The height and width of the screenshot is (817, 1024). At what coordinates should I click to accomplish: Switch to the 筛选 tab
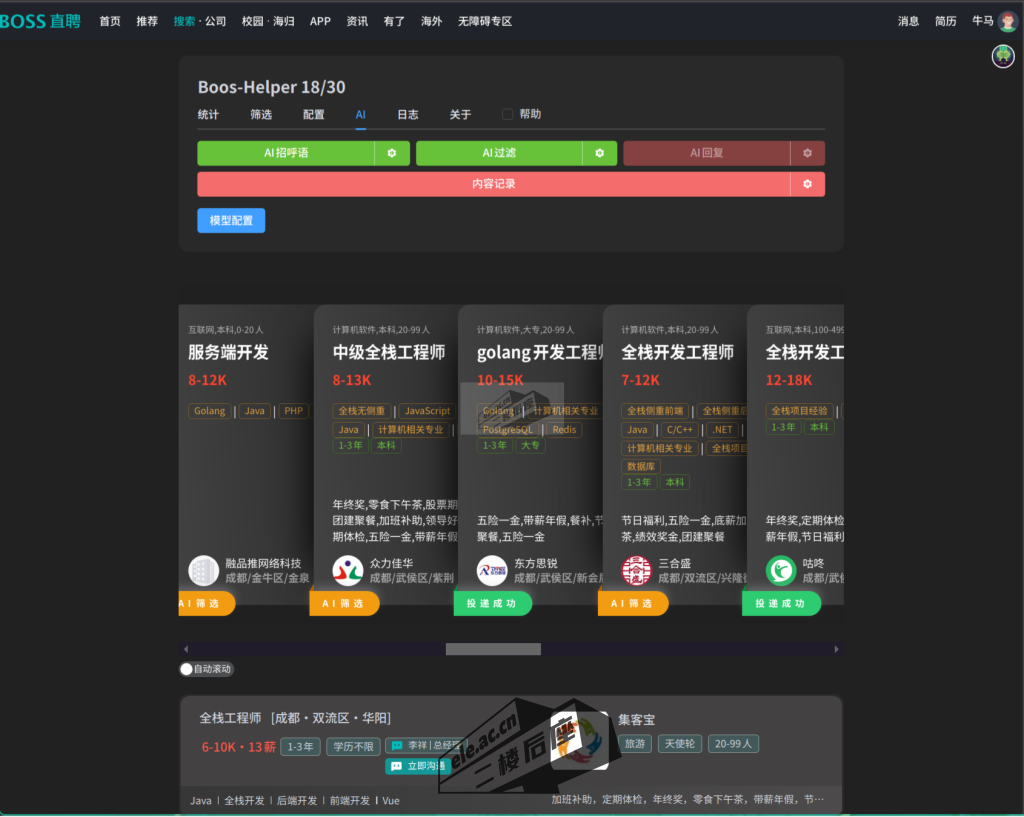[x=261, y=115]
